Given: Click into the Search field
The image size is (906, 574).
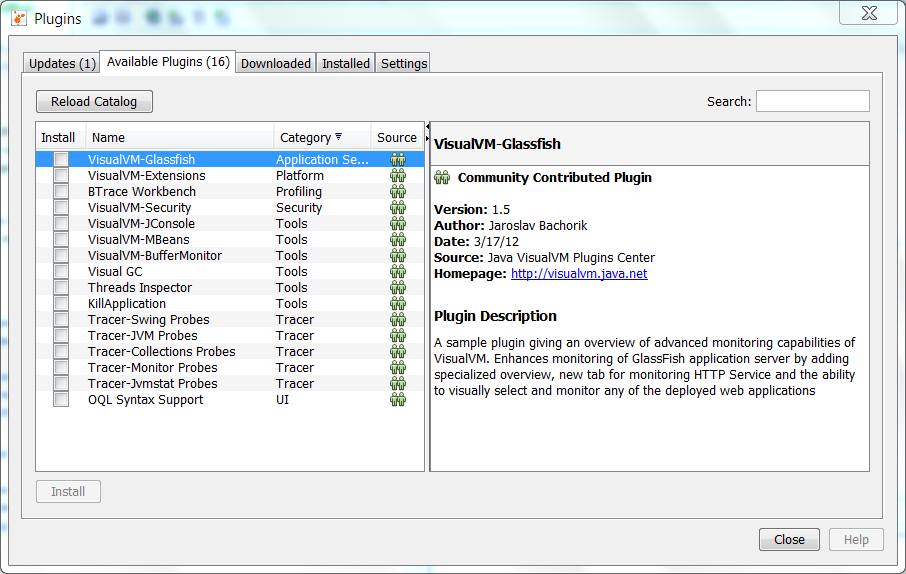Looking at the screenshot, I should [x=812, y=101].
